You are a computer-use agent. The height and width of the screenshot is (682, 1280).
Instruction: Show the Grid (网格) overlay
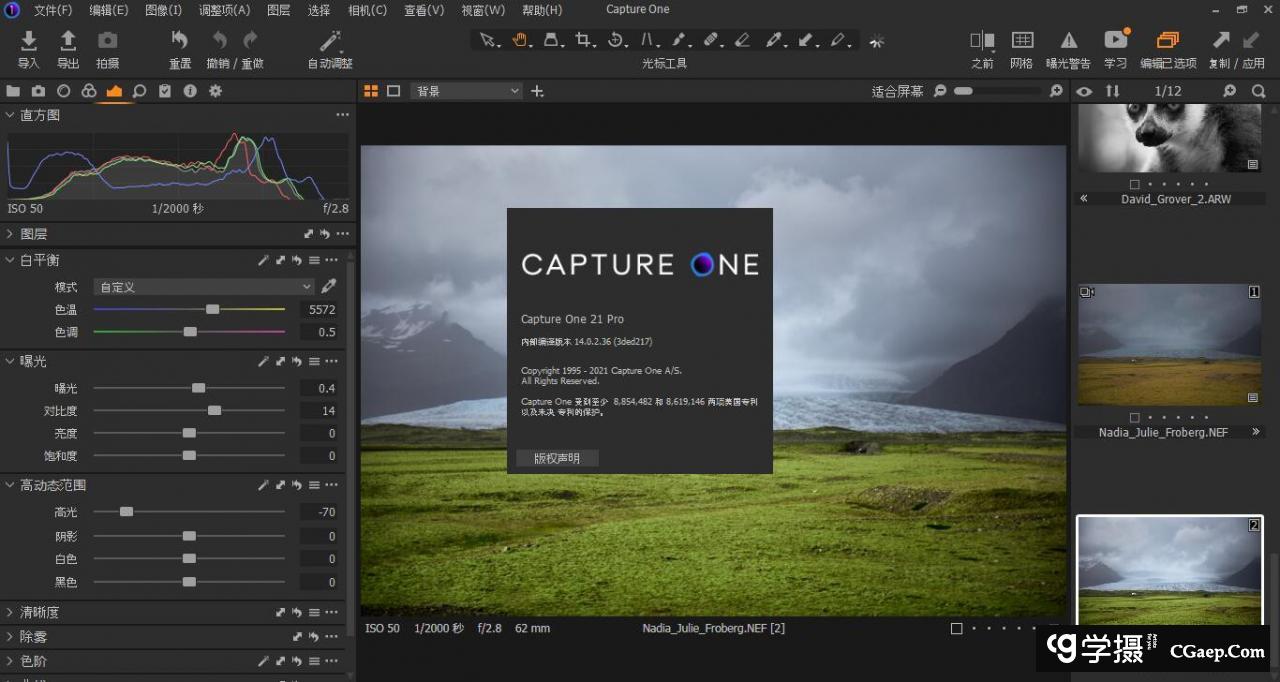[x=1021, y=41]
